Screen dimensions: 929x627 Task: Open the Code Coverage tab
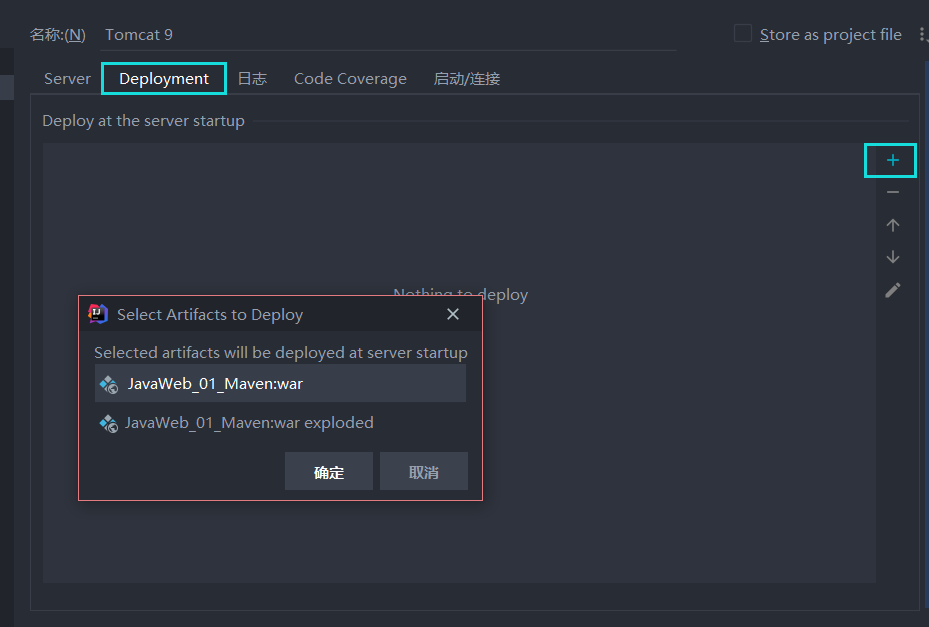[x=350, y=79]
